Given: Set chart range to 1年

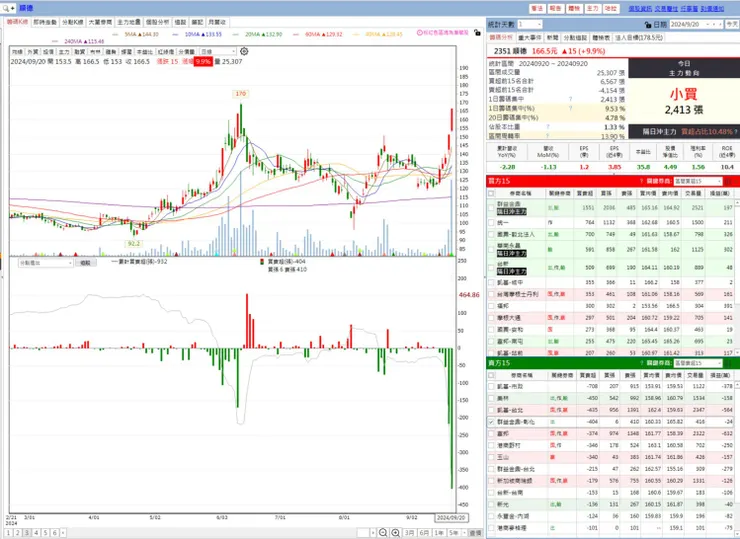Looking at the screenshot, I should (438, 532).
